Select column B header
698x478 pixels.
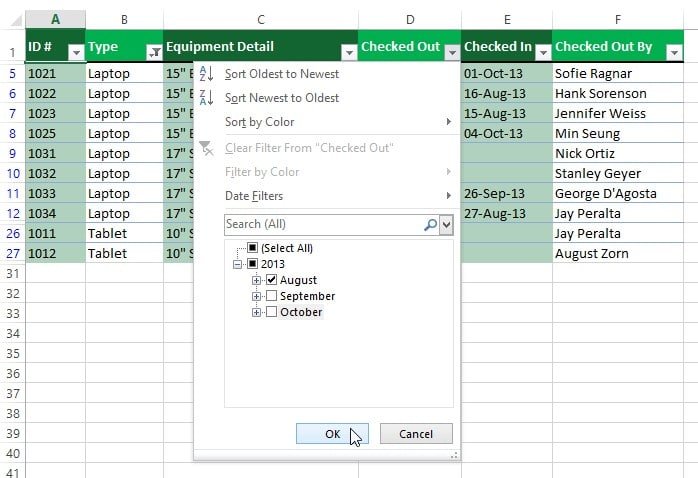pyautogui.click(x=124, y=20)
